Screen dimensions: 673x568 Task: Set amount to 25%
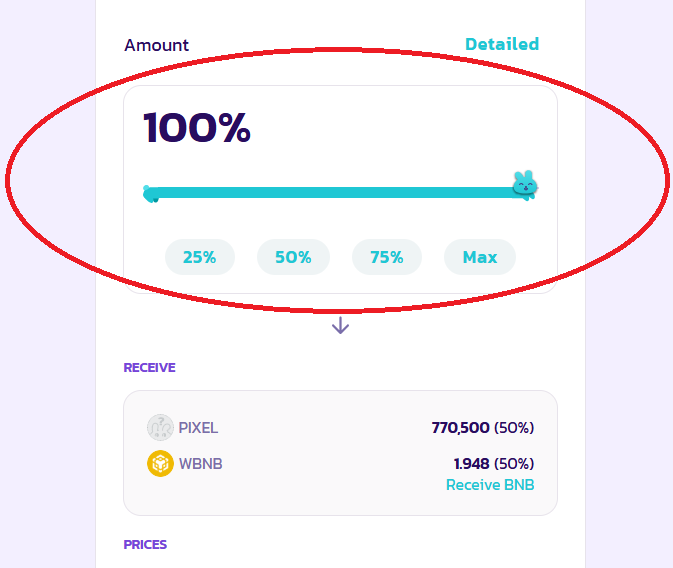(x=200, y=257)
